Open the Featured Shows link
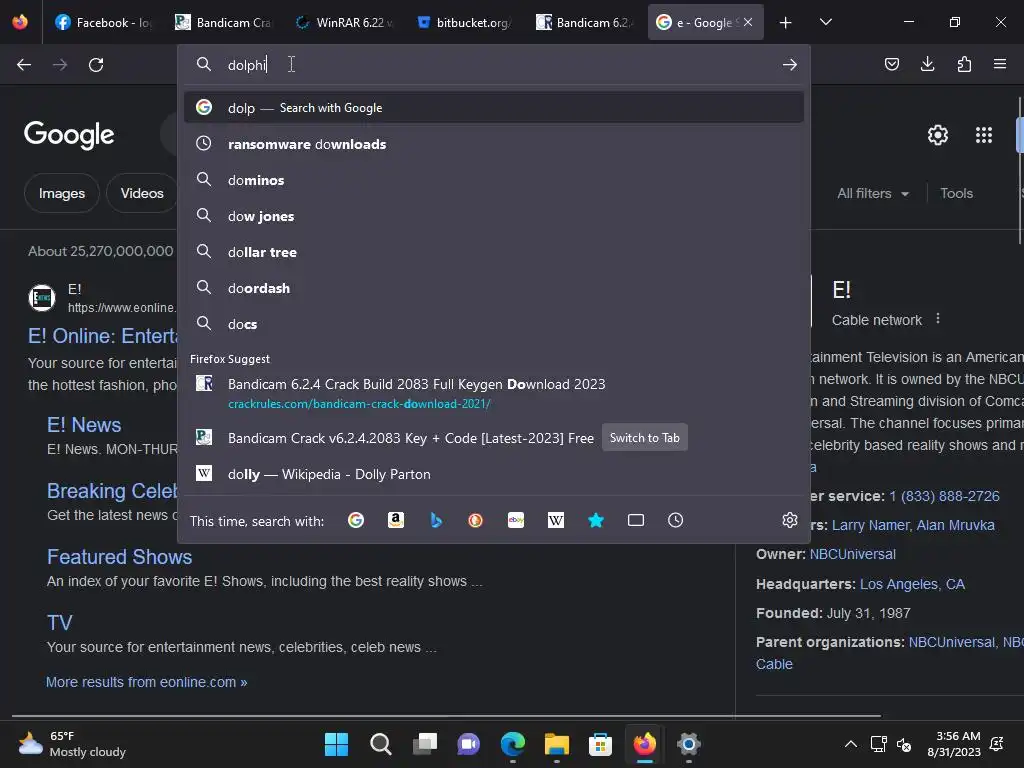 pos(120,557)
